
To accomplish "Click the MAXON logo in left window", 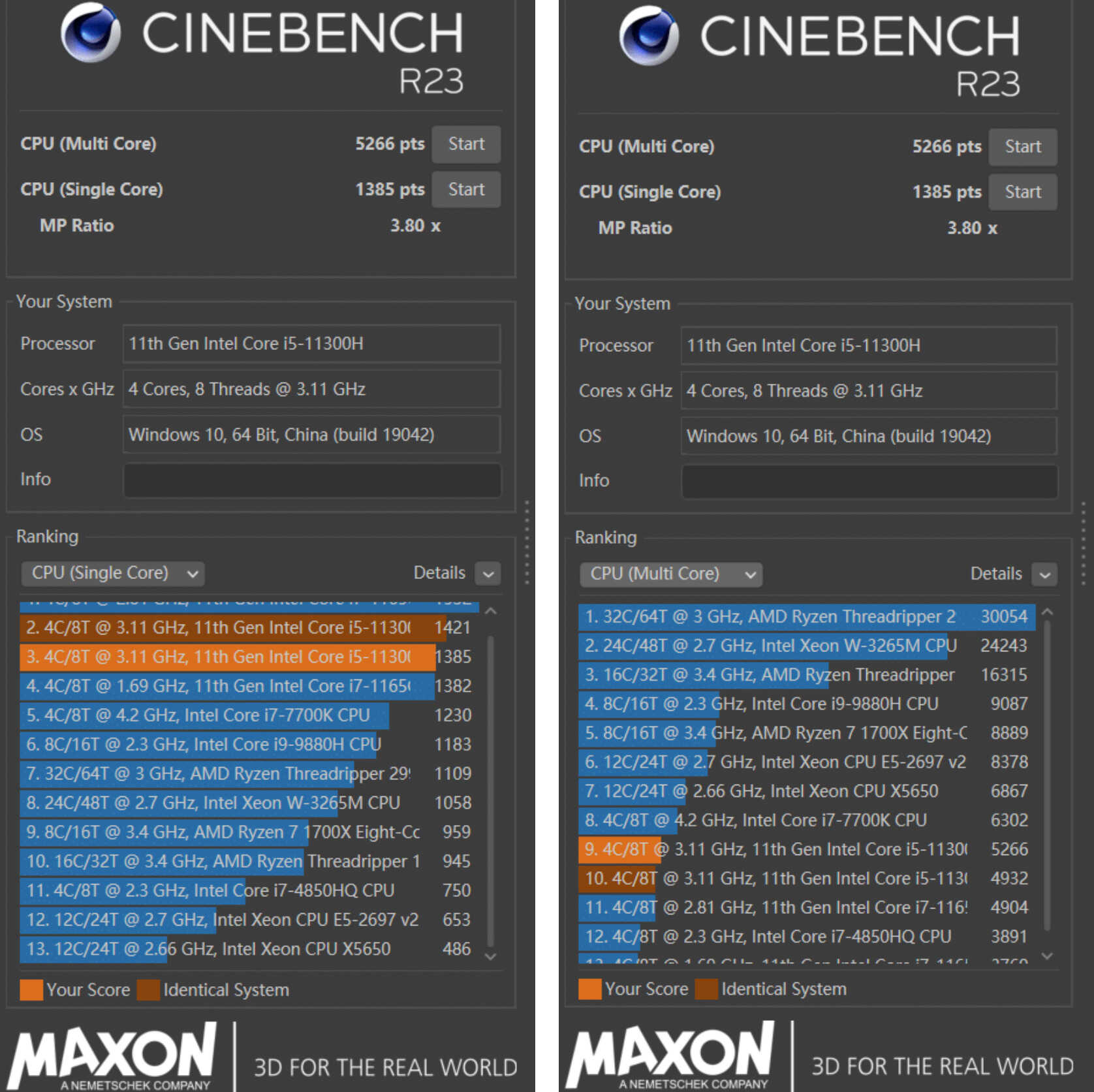I will click(x=113, y=1056).
